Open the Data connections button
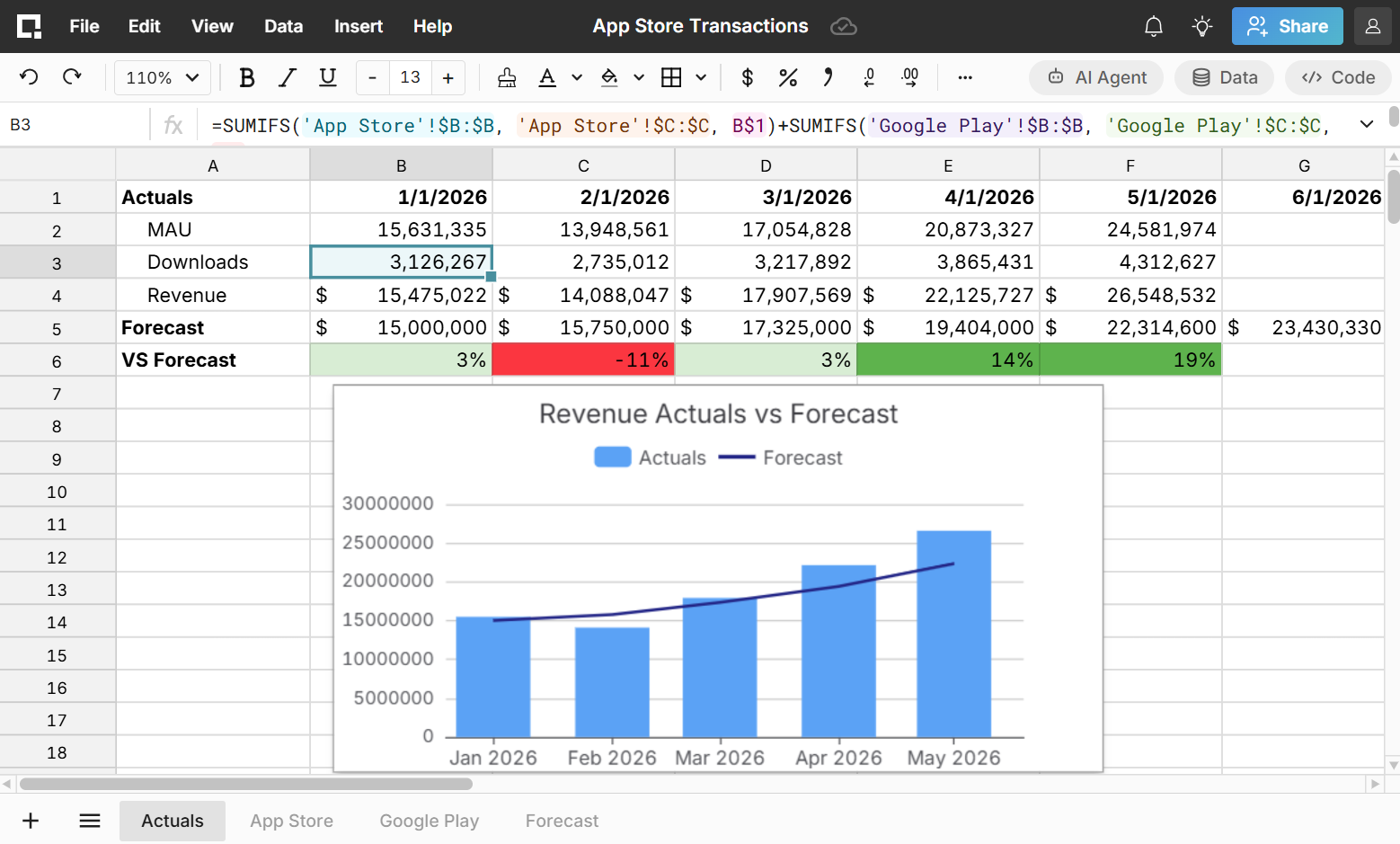This screenshot has height=844, width=1400. (1224, 77)
